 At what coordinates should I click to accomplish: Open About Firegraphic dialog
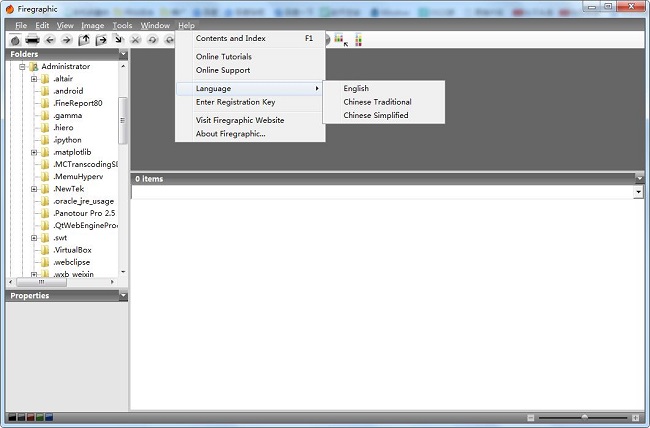[250, 134]
